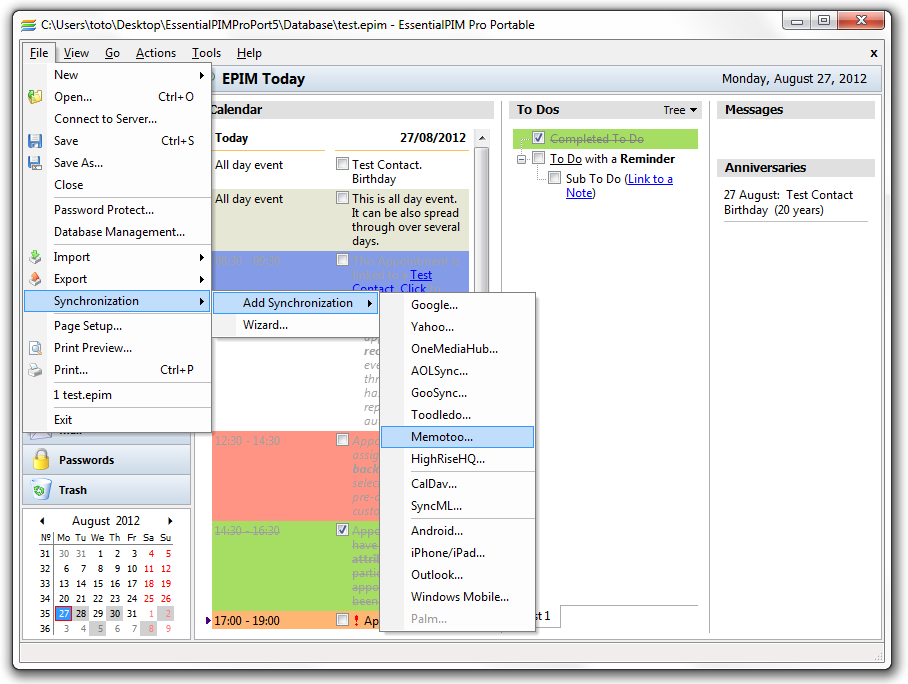Collapse the 'To Do with a Reminder' tree node

pyautogui.click(x=522, y=159)
